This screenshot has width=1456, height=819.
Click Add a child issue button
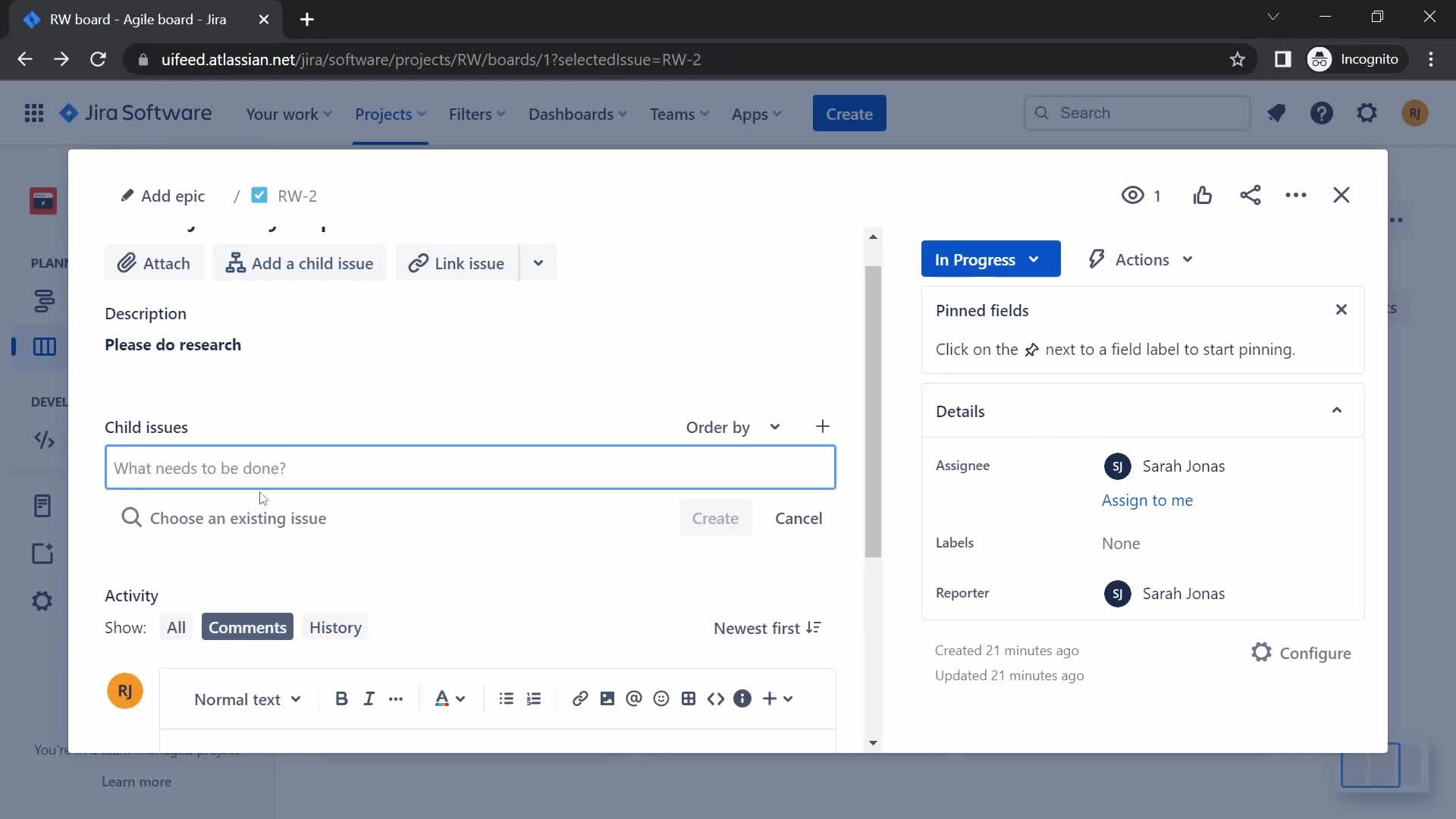300,263
